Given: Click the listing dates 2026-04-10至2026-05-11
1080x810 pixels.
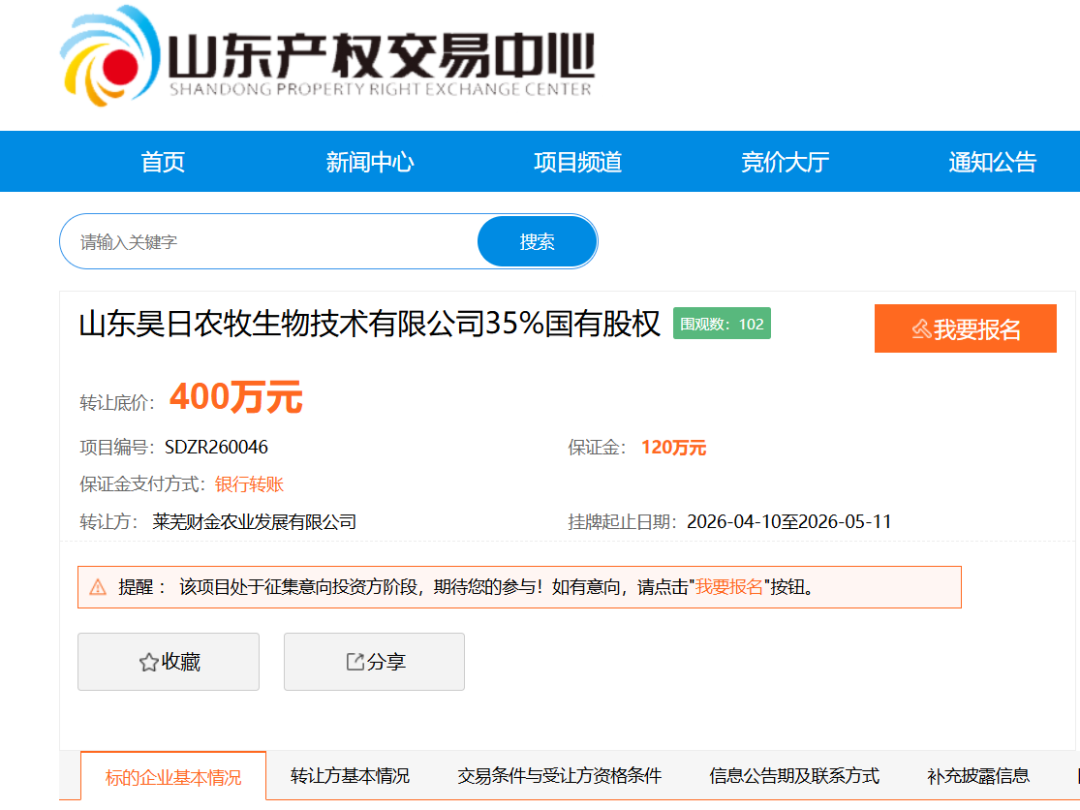Looking at the screenshot, I should click(789, 522).
